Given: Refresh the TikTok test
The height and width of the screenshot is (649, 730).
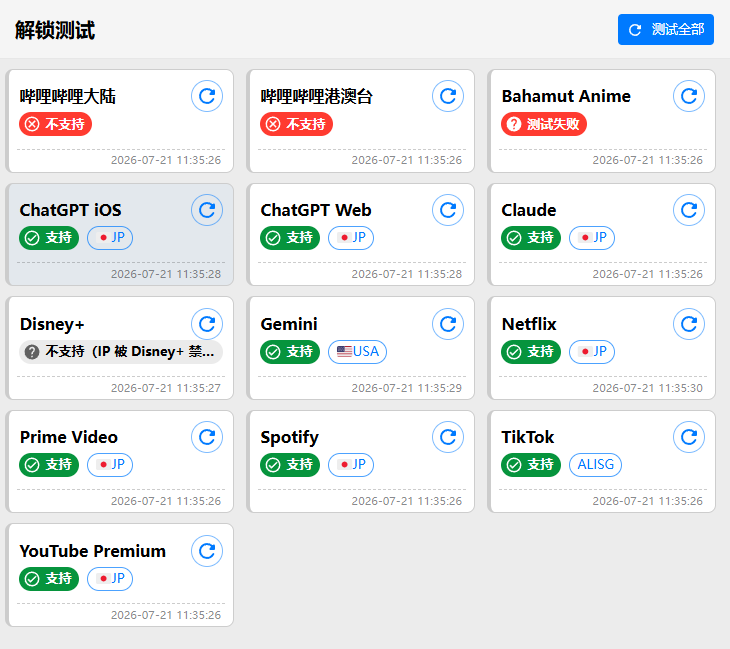Looking at the screenshot, I should pos(689,437).
